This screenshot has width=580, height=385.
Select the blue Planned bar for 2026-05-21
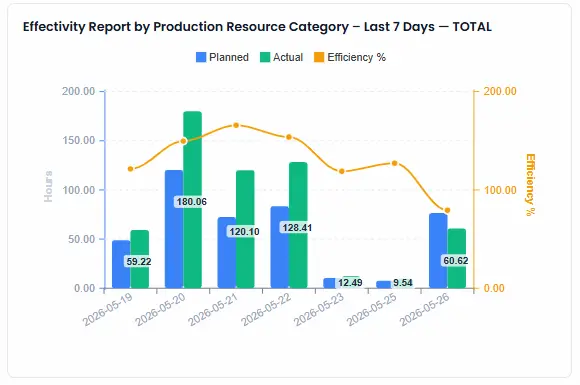coord(227,253)
